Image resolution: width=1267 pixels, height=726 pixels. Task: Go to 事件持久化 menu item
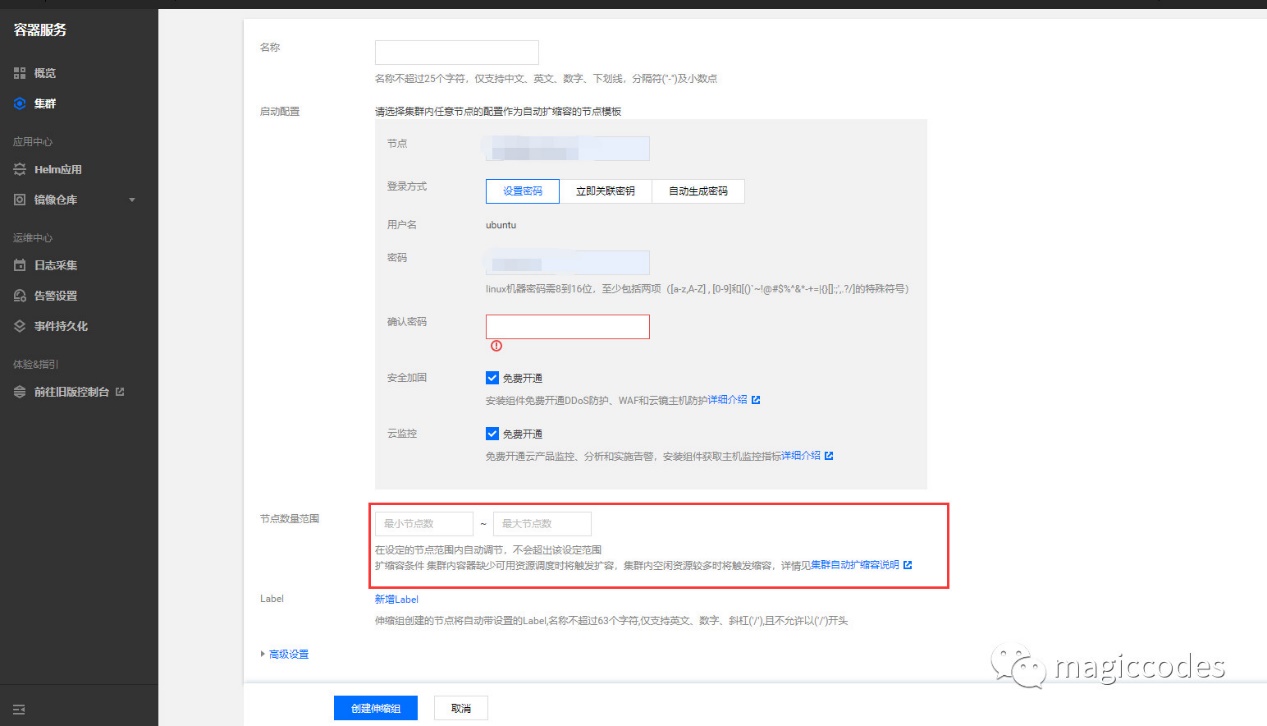pyautogui.click(x=61, y=326)
